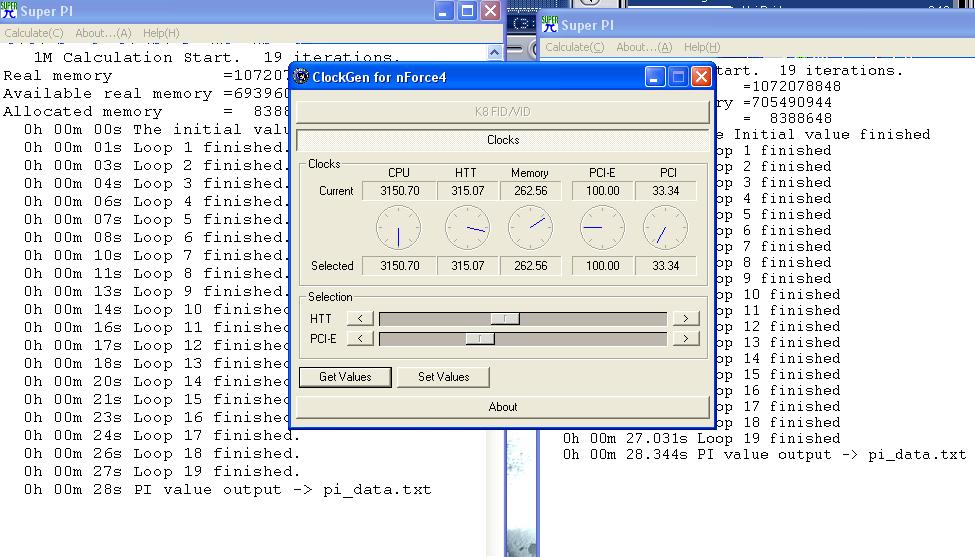Increase HTT with the right arrow

click(x=686, y=318)
